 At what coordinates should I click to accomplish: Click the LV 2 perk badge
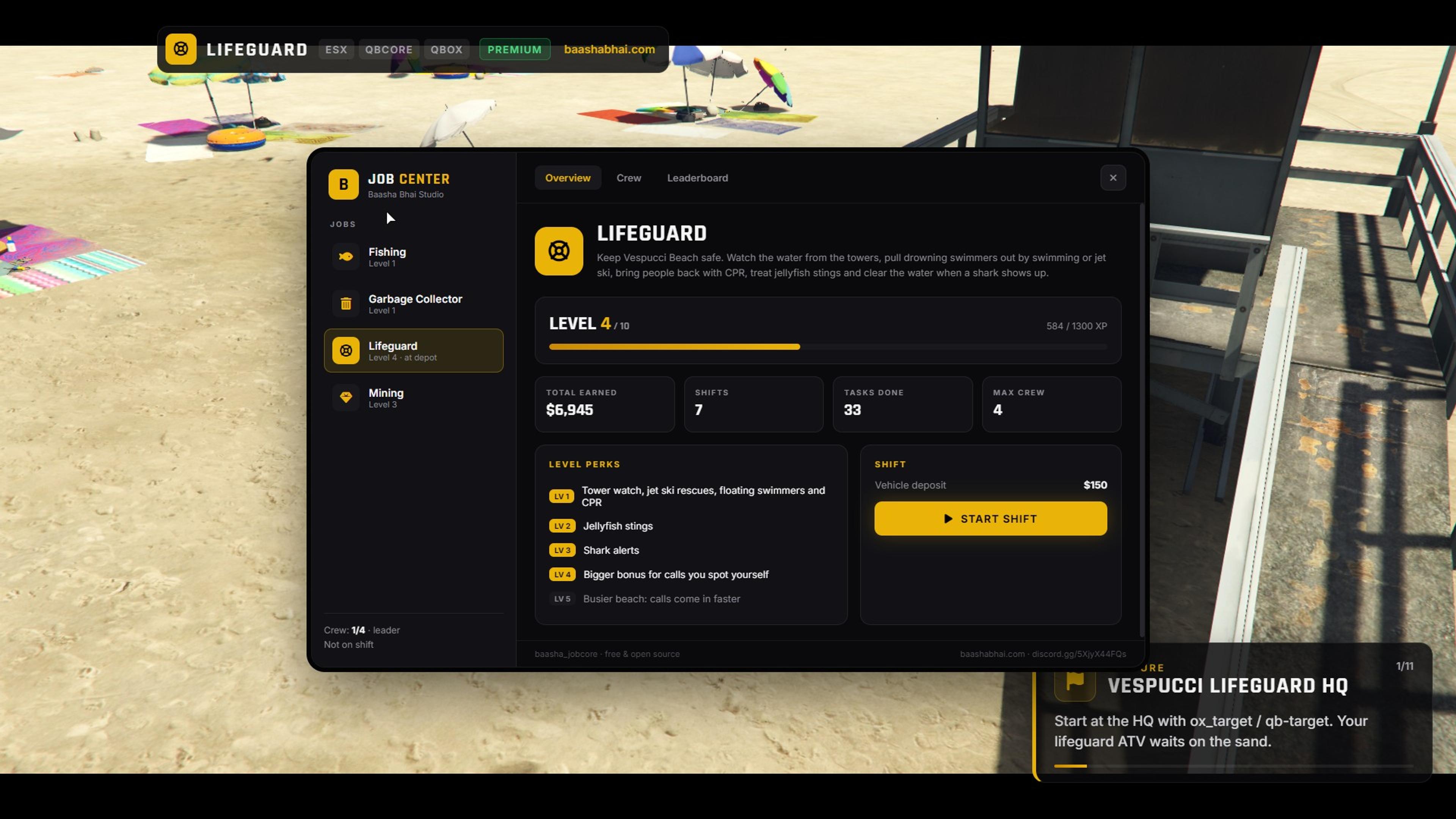562,526
